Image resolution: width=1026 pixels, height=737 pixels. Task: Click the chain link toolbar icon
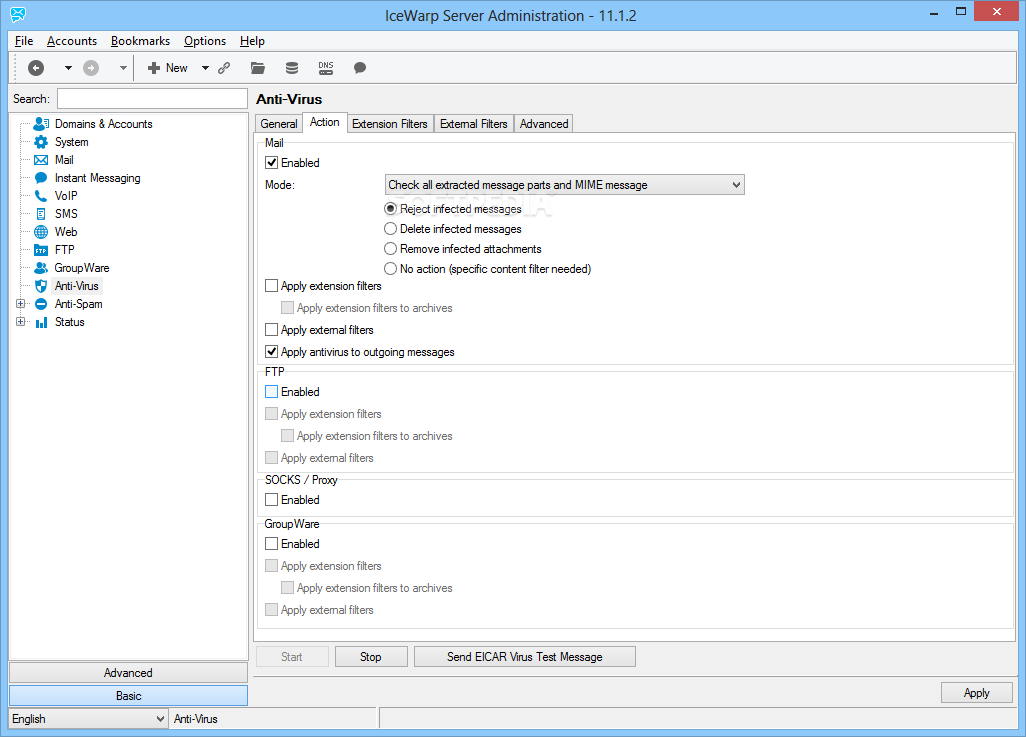point(224,68)
